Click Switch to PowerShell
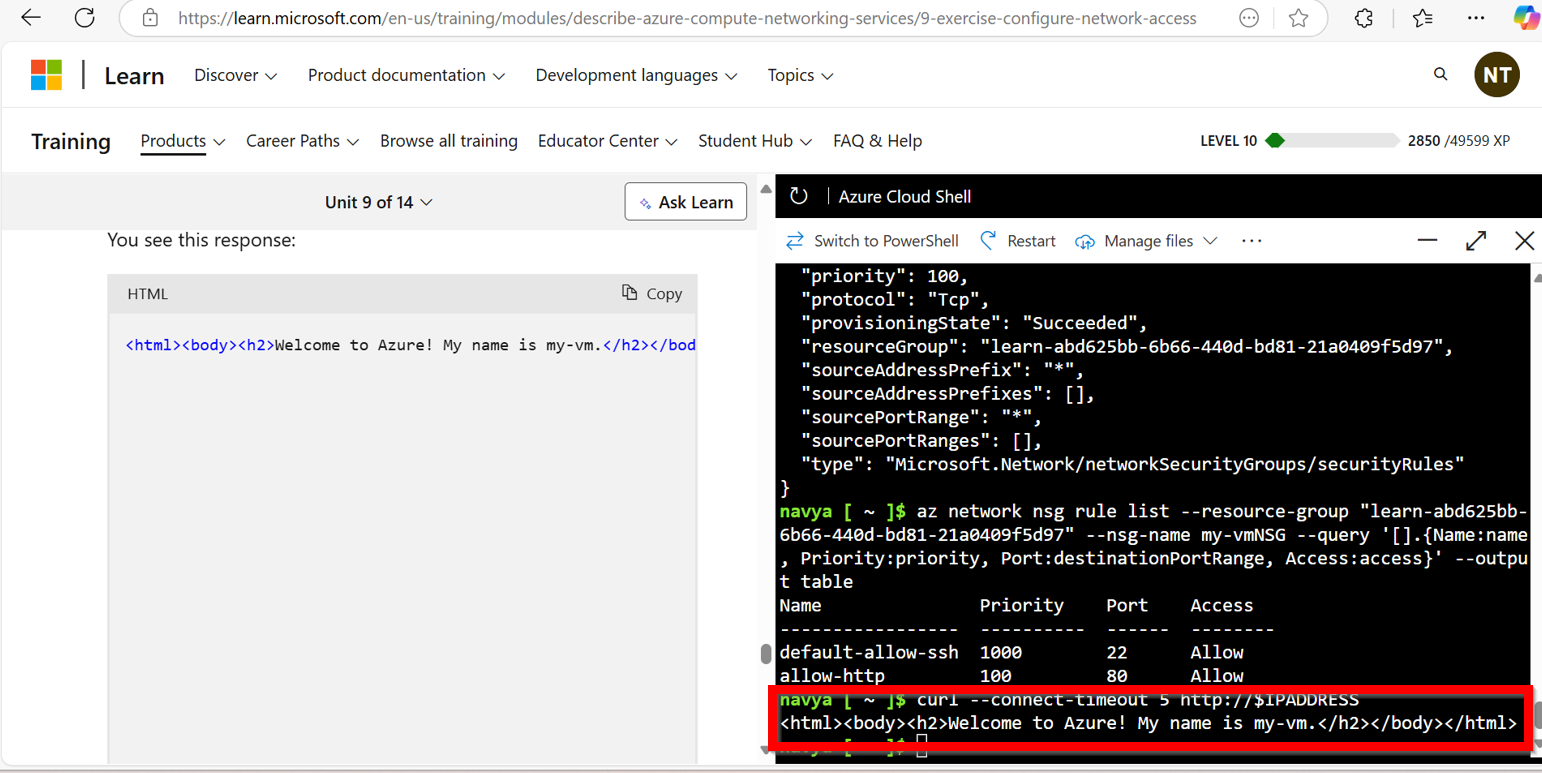The image size is (1542, 773). click(872, 241)
